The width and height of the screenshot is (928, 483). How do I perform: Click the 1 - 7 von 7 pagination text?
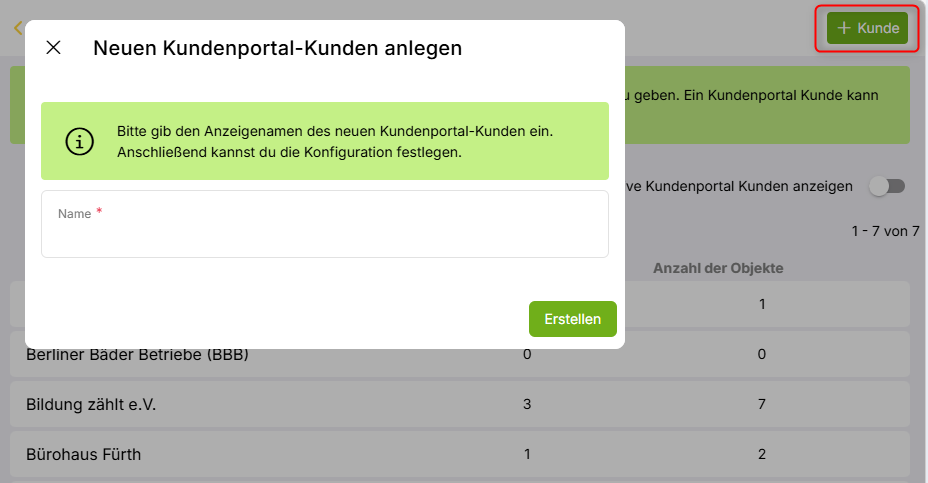click(x=885, y=231)
